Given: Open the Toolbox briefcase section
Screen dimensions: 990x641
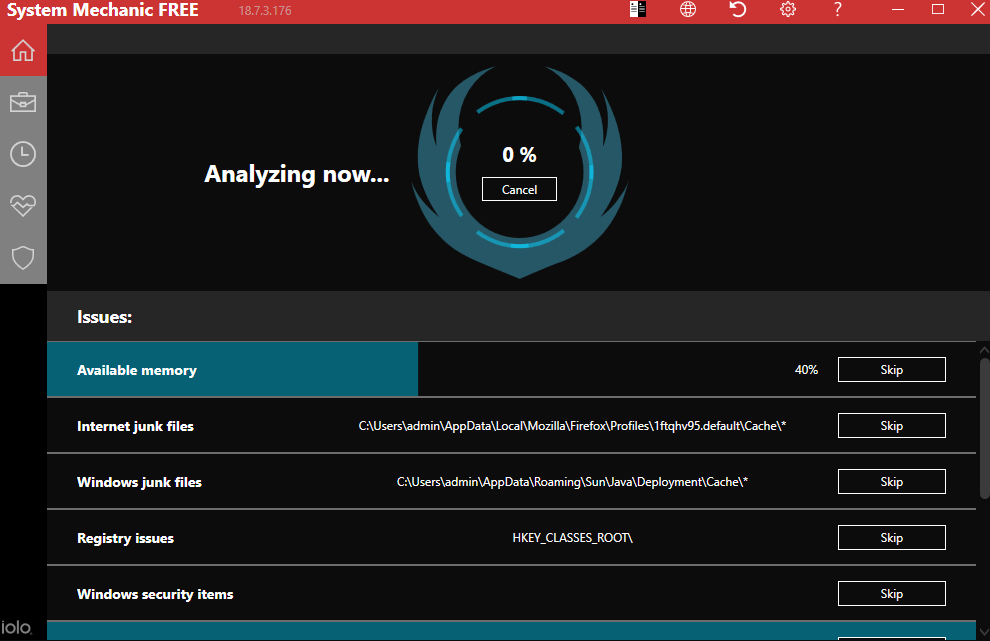Looking at the screenshot, I should (23, 102).
